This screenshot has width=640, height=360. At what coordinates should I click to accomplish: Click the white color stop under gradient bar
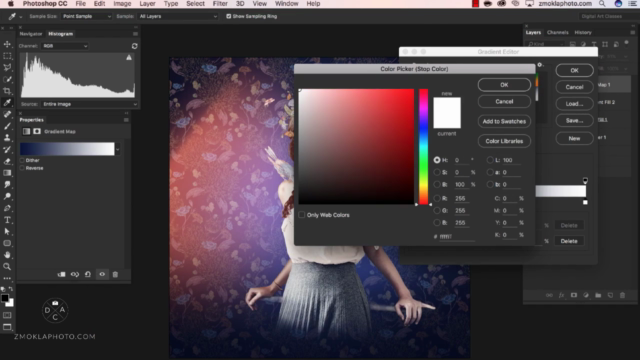point(585,202)
